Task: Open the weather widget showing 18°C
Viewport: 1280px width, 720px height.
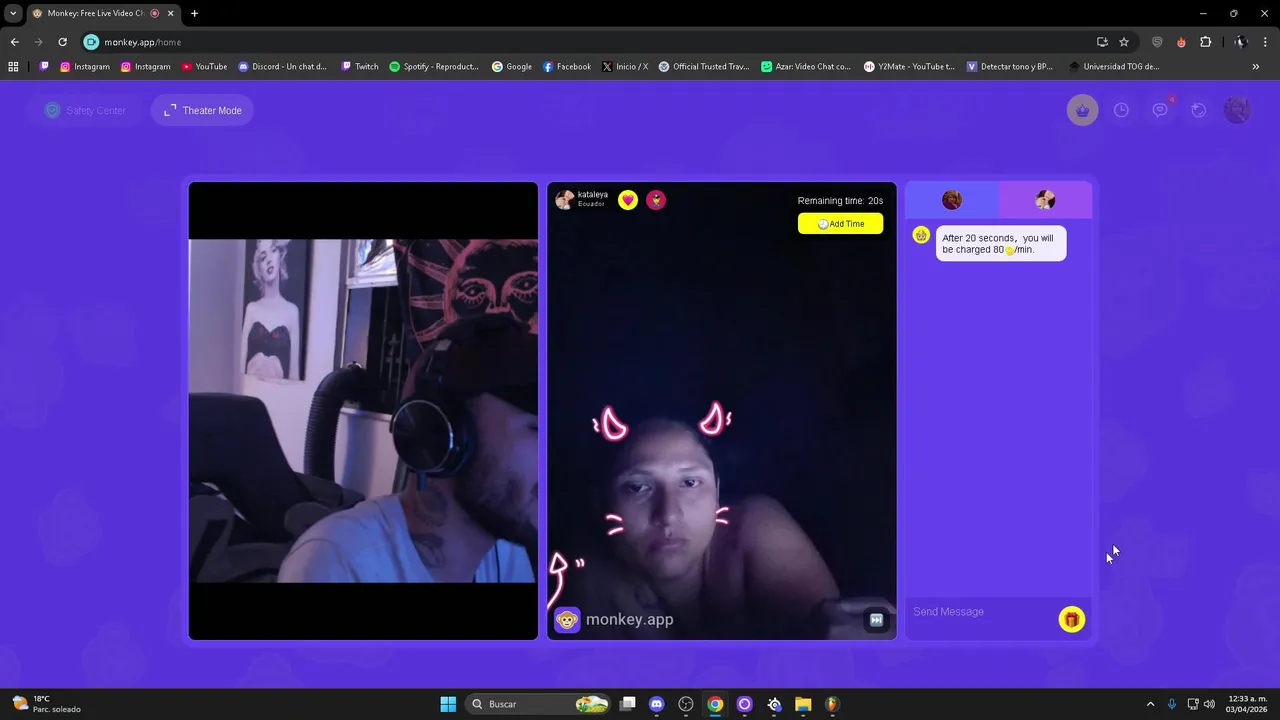Action: (x=46, y=704)
